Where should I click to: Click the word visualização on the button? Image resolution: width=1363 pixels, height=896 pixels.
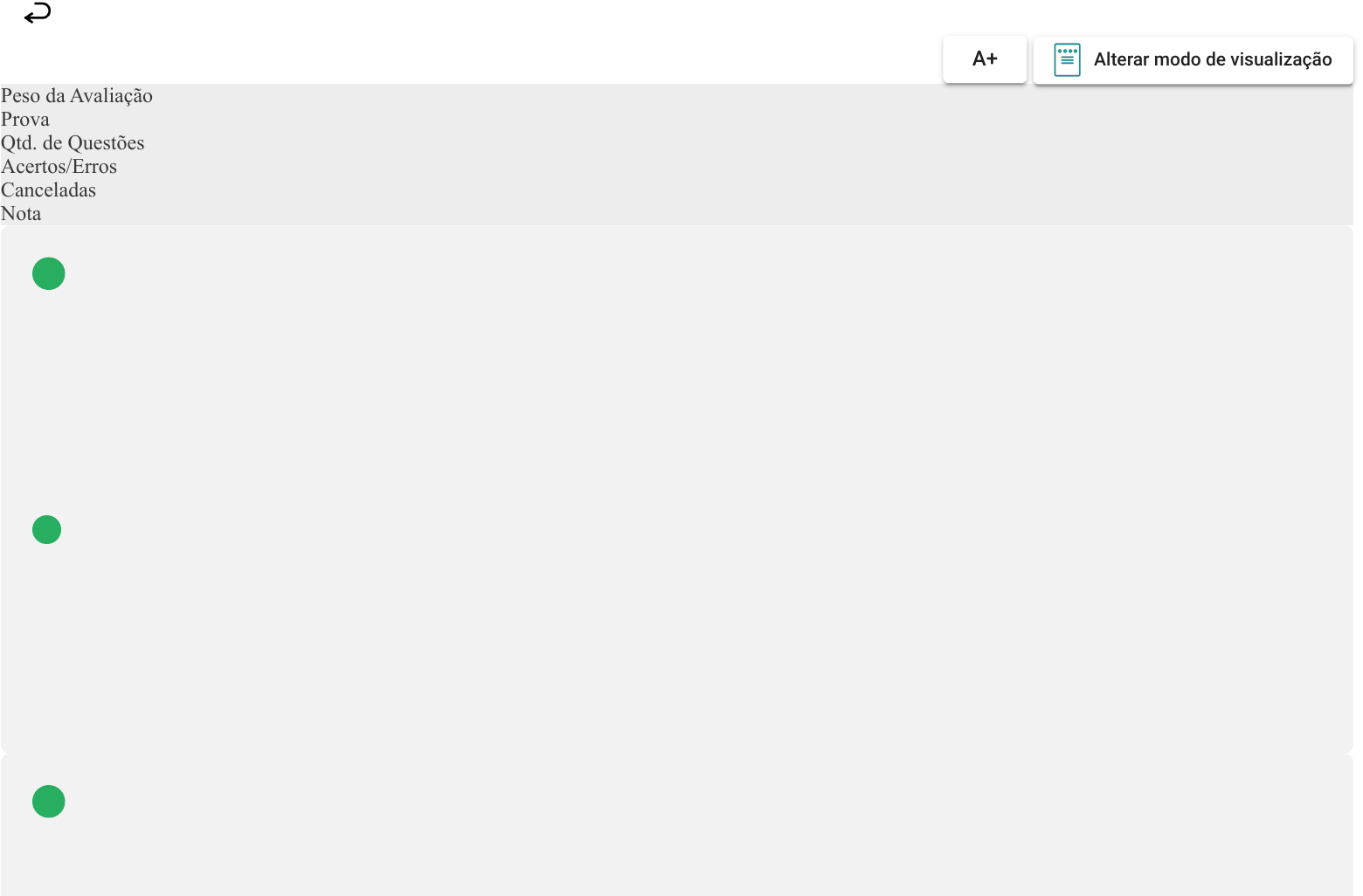pyautogui.click(x=1280, y=59)
